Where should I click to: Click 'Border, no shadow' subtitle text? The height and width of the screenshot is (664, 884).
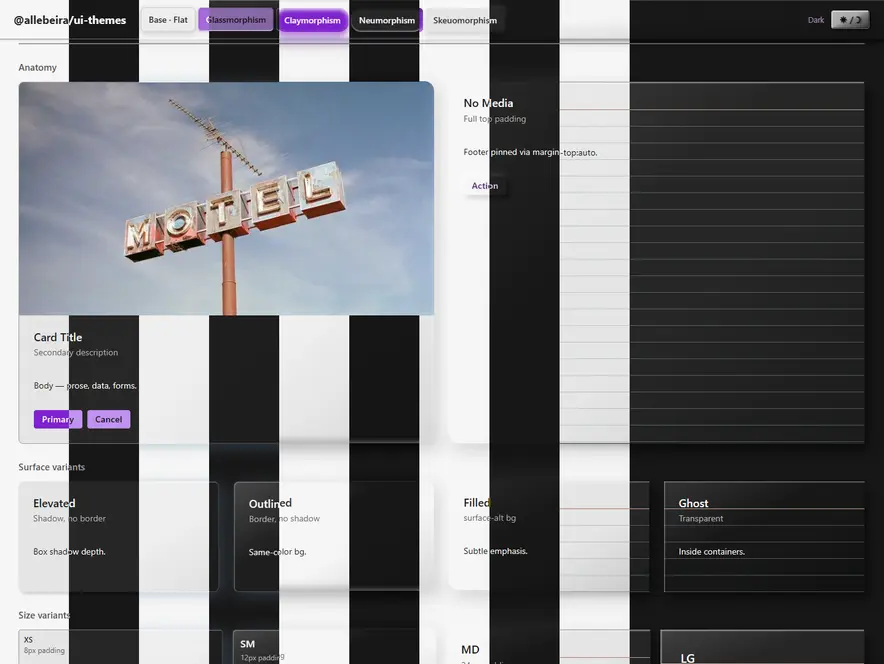284,518
